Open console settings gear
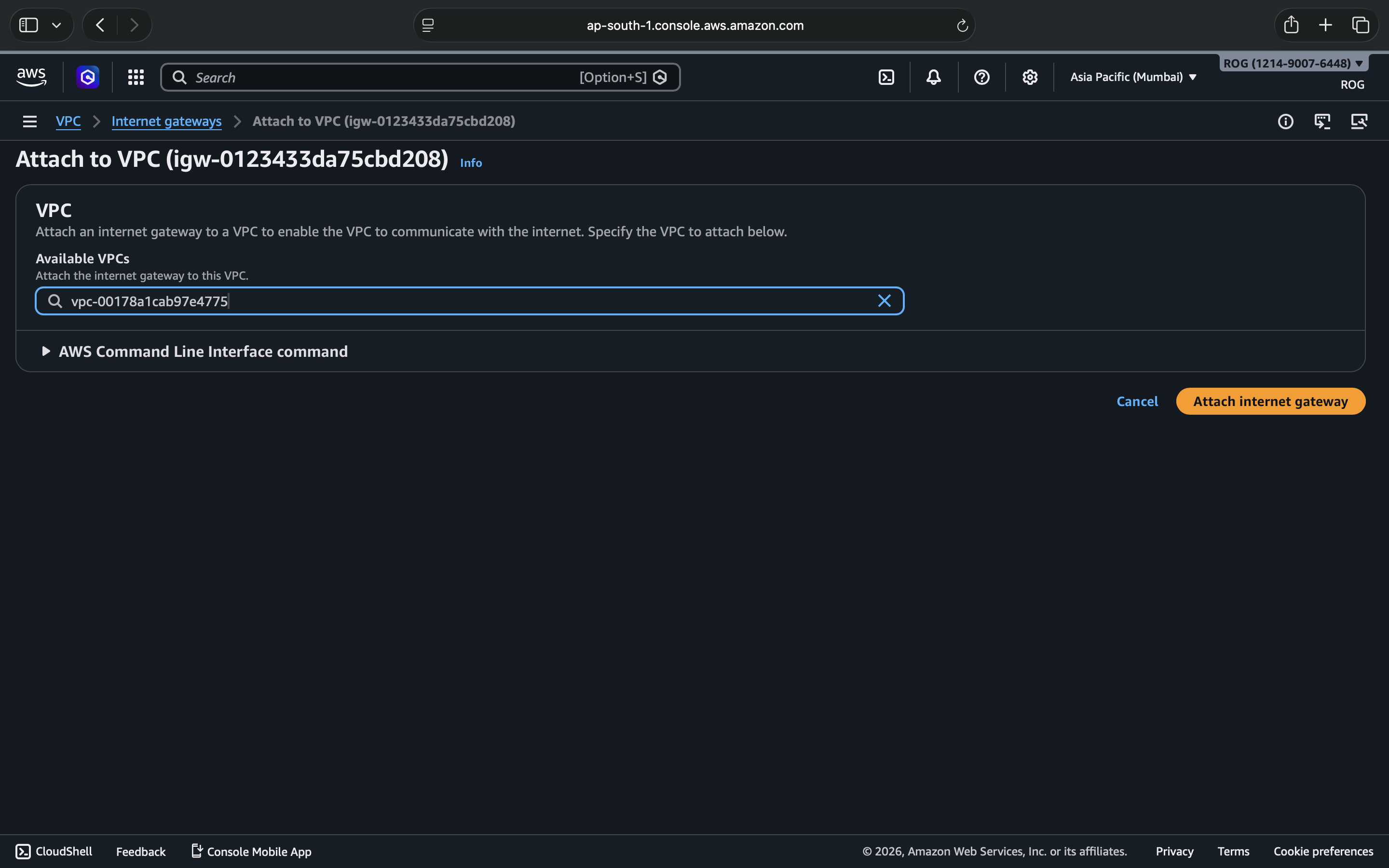 point(1030,77)
